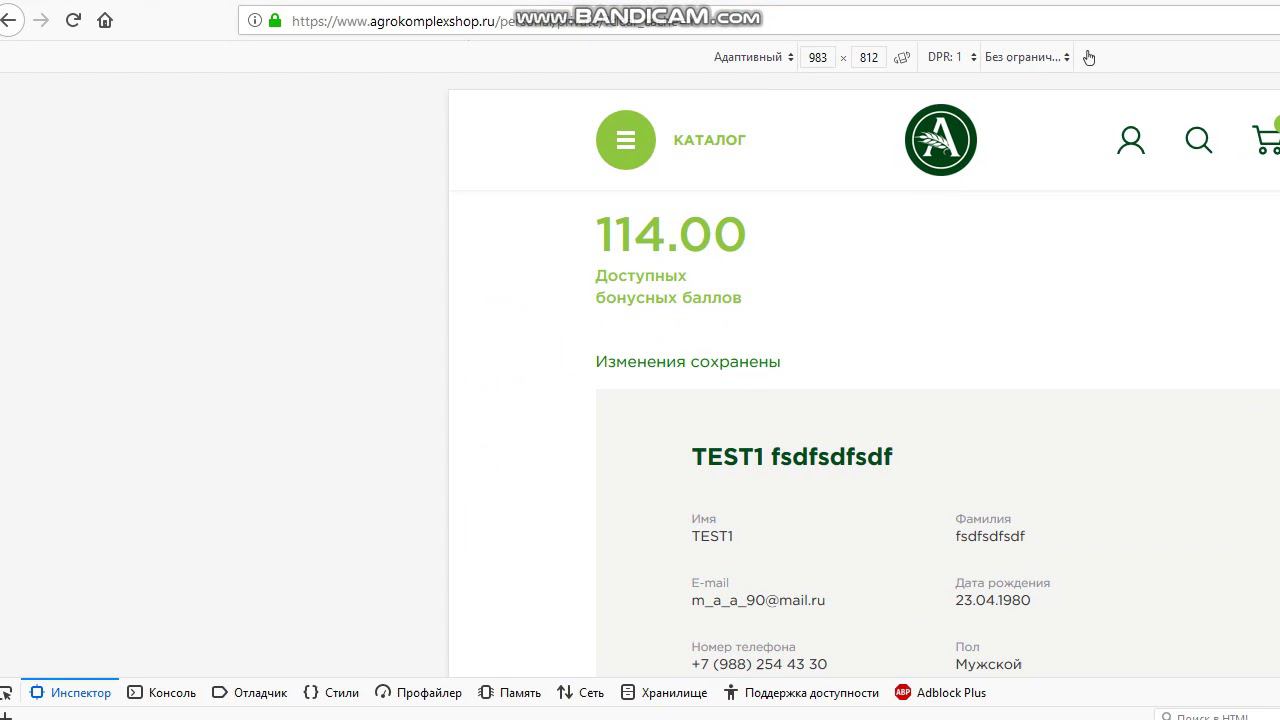
Task: Activate the devtools element picker icon
Action: [6, 693]
